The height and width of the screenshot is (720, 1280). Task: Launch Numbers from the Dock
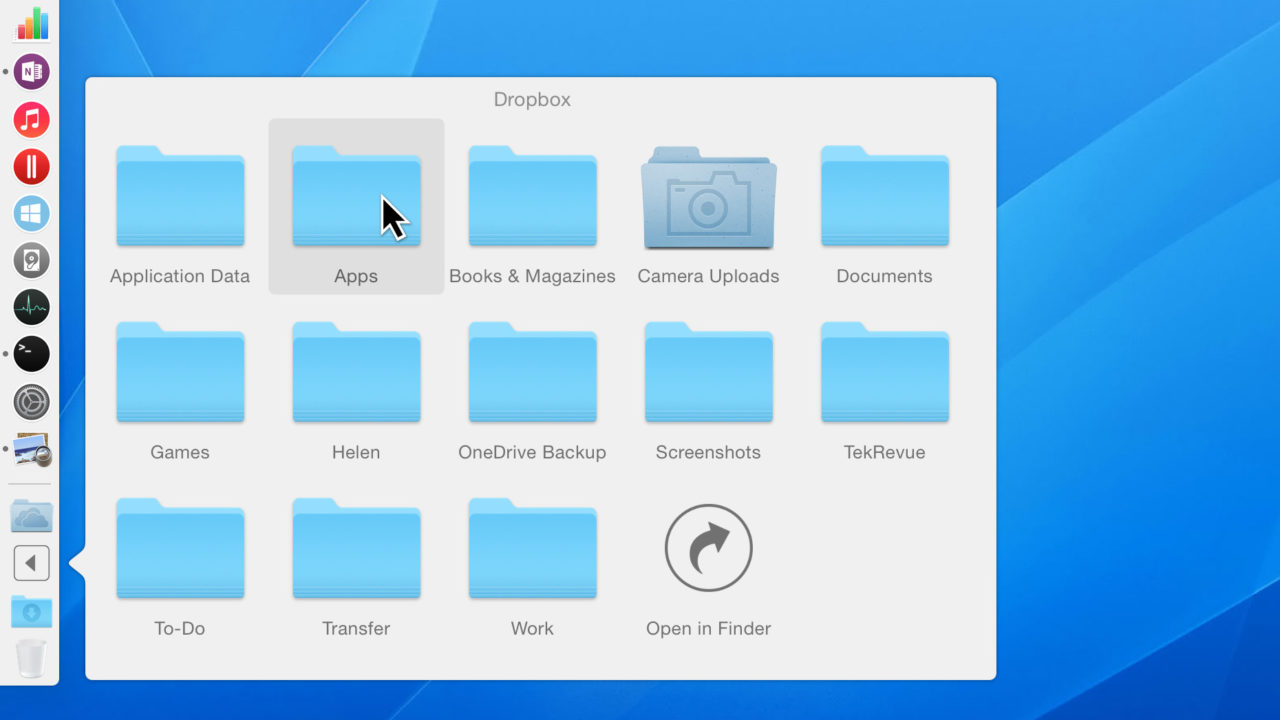click(x=32, y=24)
